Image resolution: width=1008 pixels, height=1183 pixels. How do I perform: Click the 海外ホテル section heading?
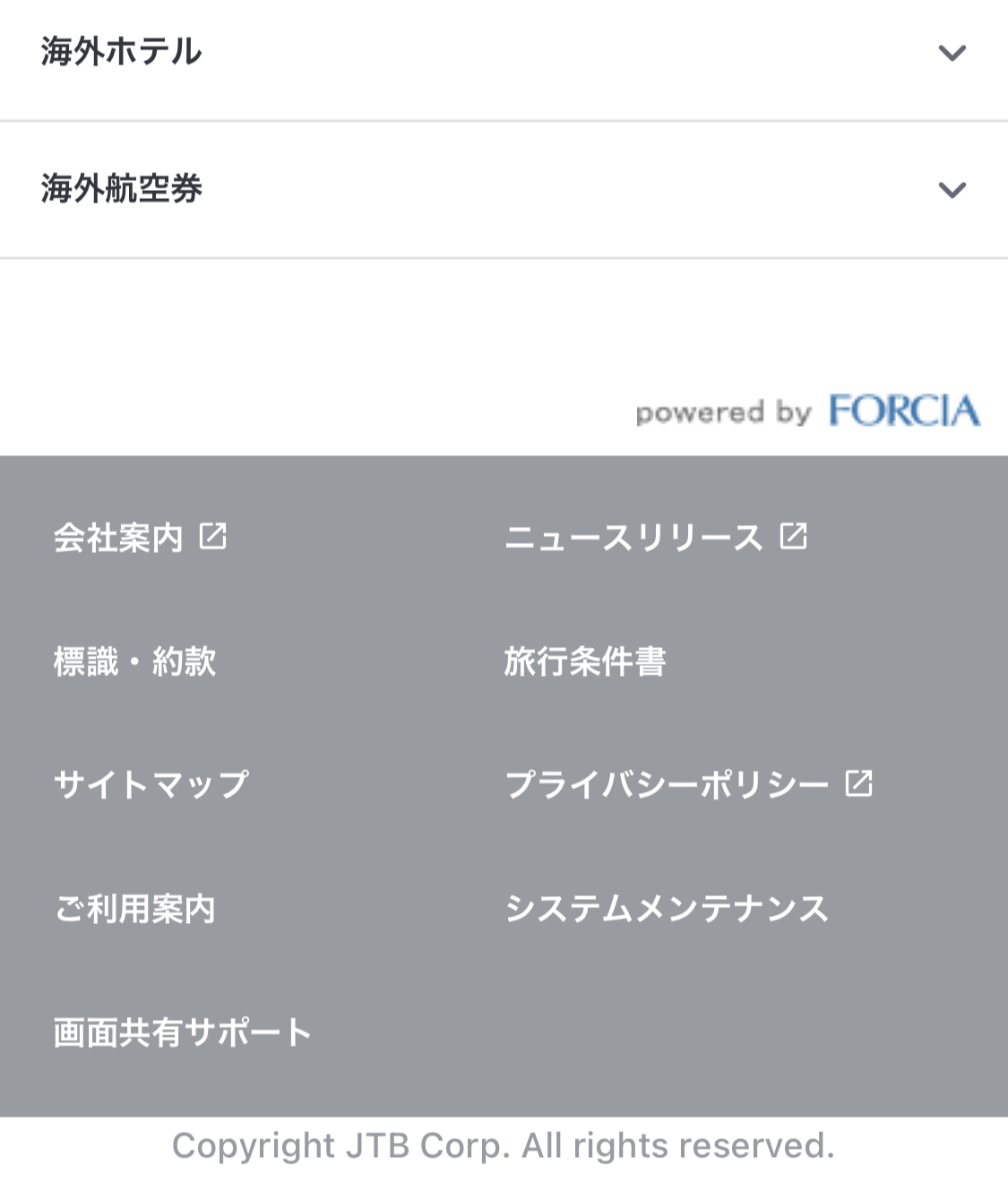point(122,52)
